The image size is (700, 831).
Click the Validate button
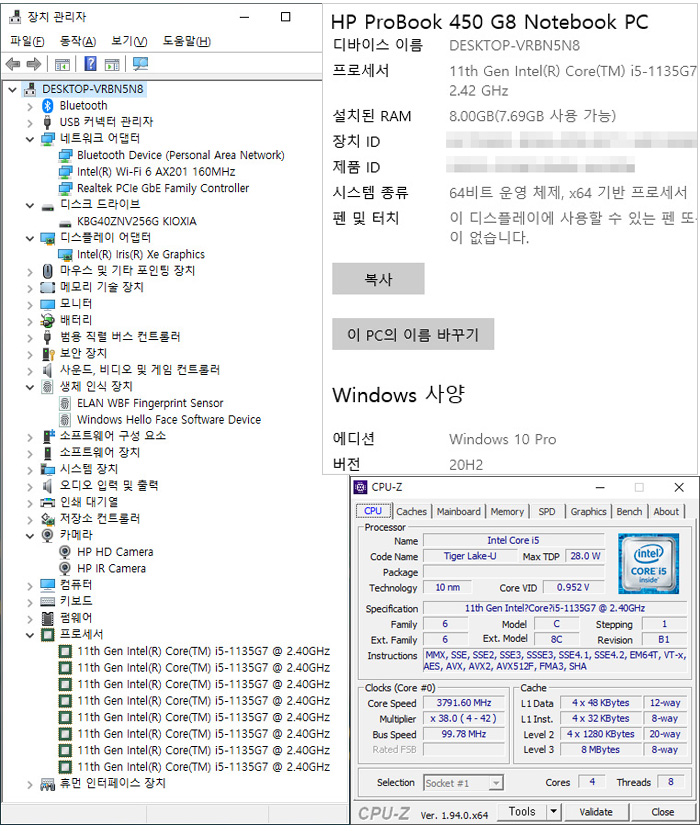pos(596,811)
